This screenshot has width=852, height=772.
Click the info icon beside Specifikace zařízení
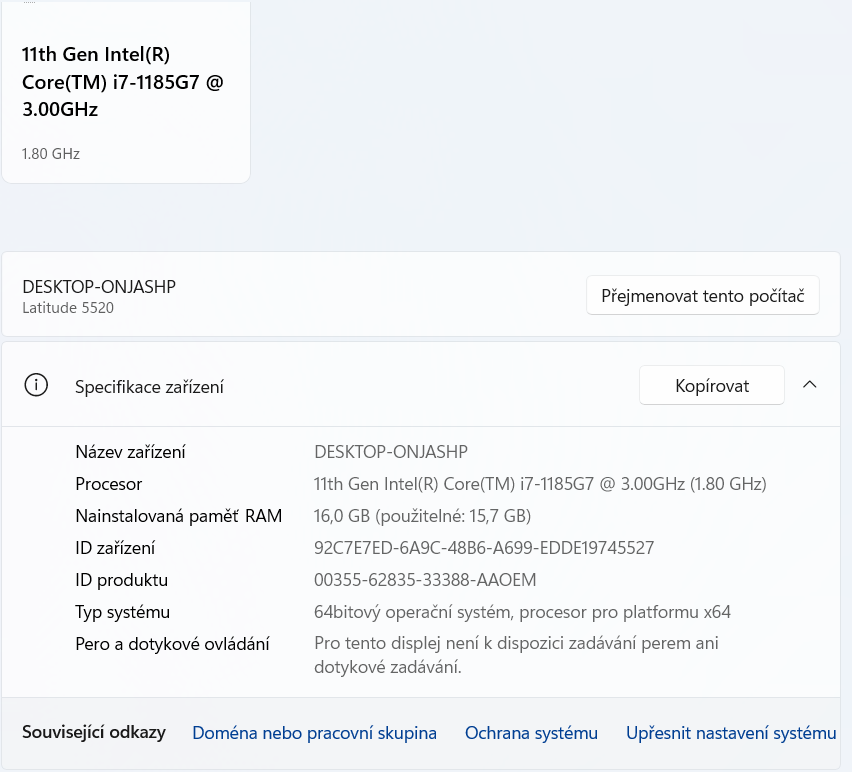tap(37, 384)
